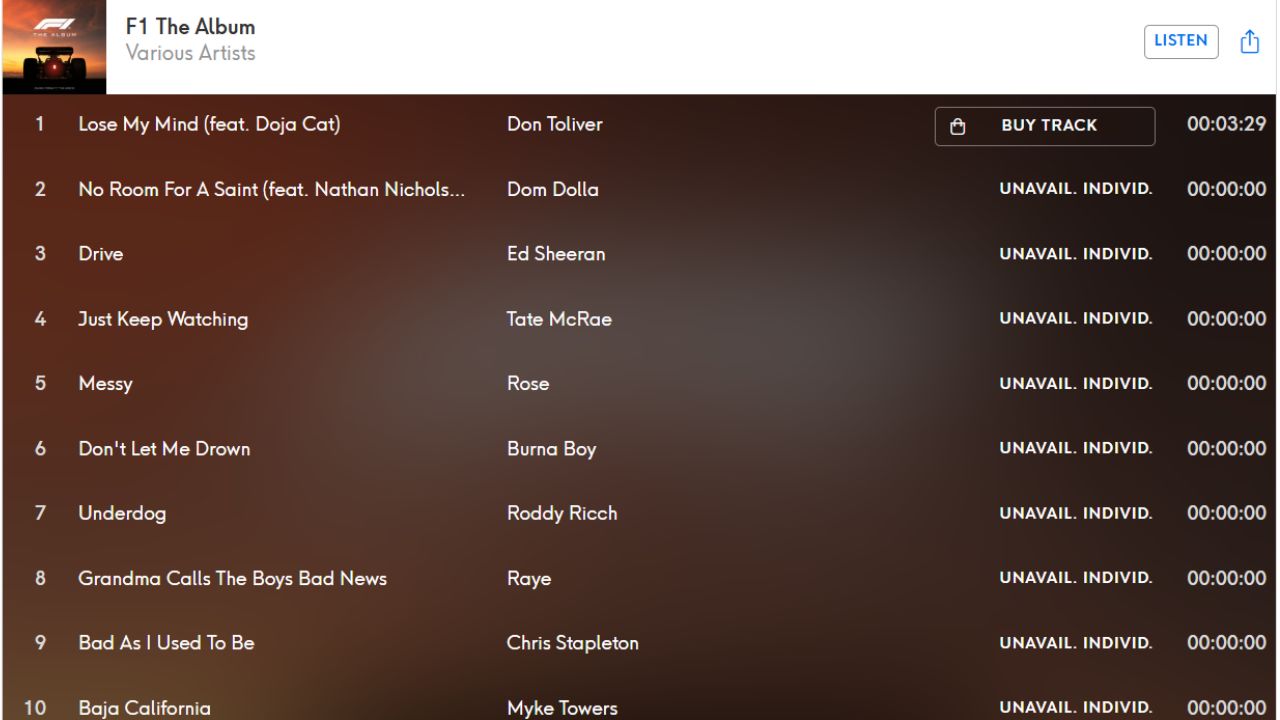
Task: Select the track Bad As I Used To Be
Action: [x=166, y=643]
